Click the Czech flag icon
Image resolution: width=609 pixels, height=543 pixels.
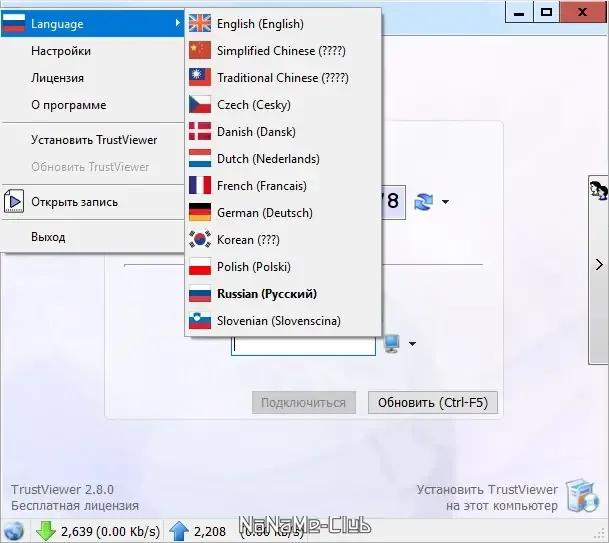[200, 104]
